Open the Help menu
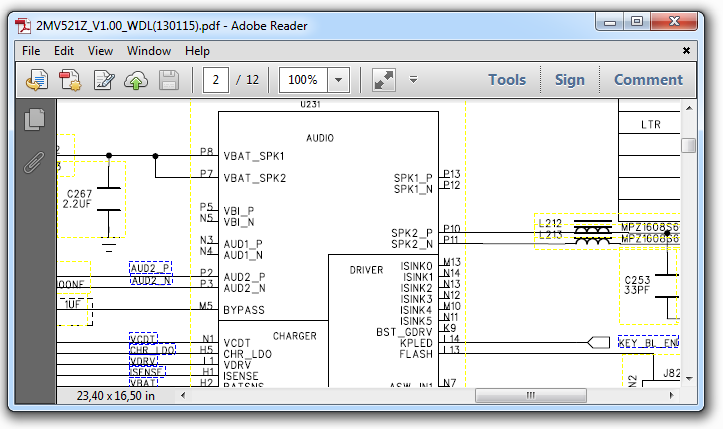The width and height of the screenshot is (723, 429). pos(197,51)
